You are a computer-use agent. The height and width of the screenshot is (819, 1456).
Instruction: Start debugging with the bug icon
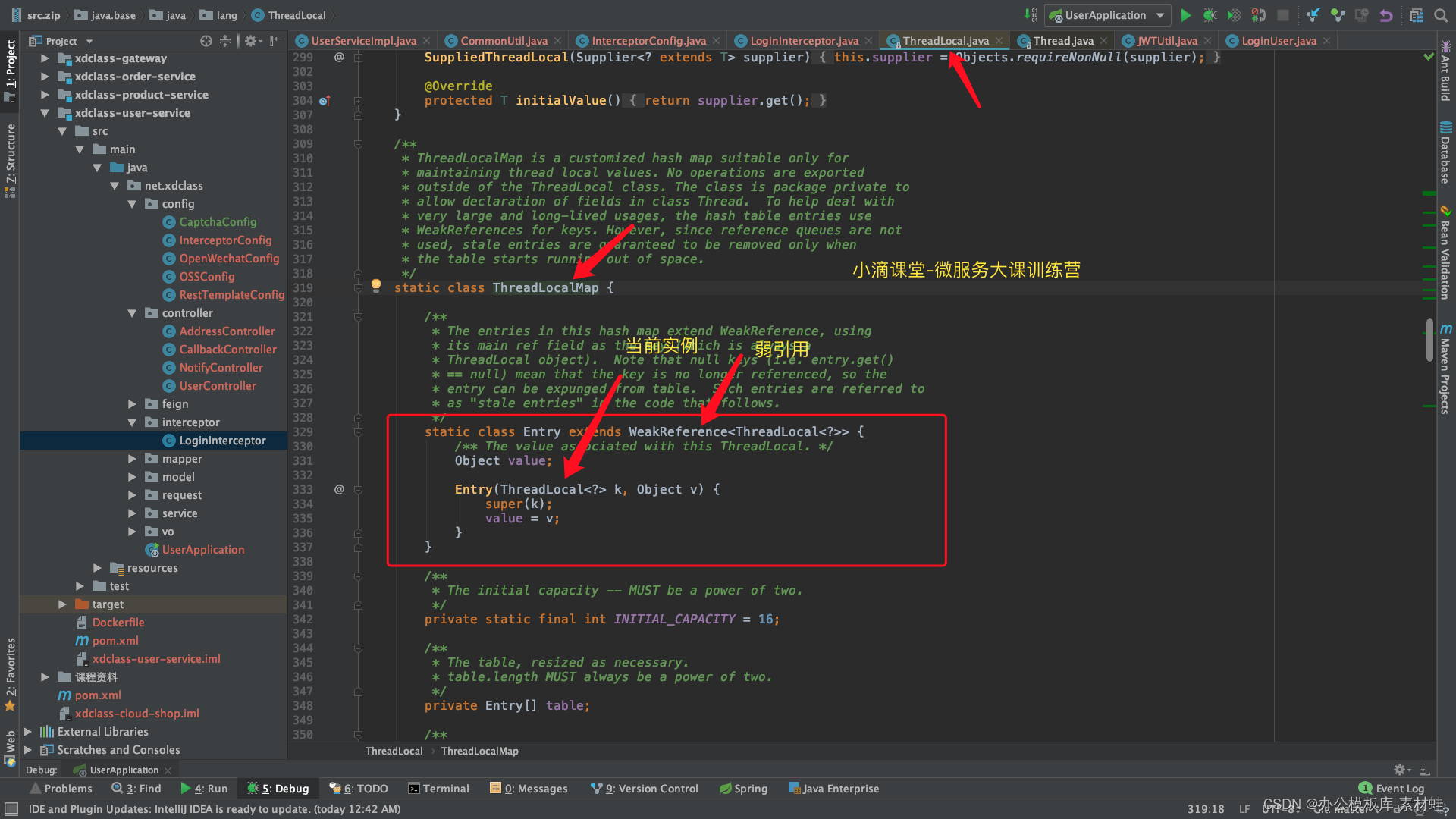(1210, 15)
